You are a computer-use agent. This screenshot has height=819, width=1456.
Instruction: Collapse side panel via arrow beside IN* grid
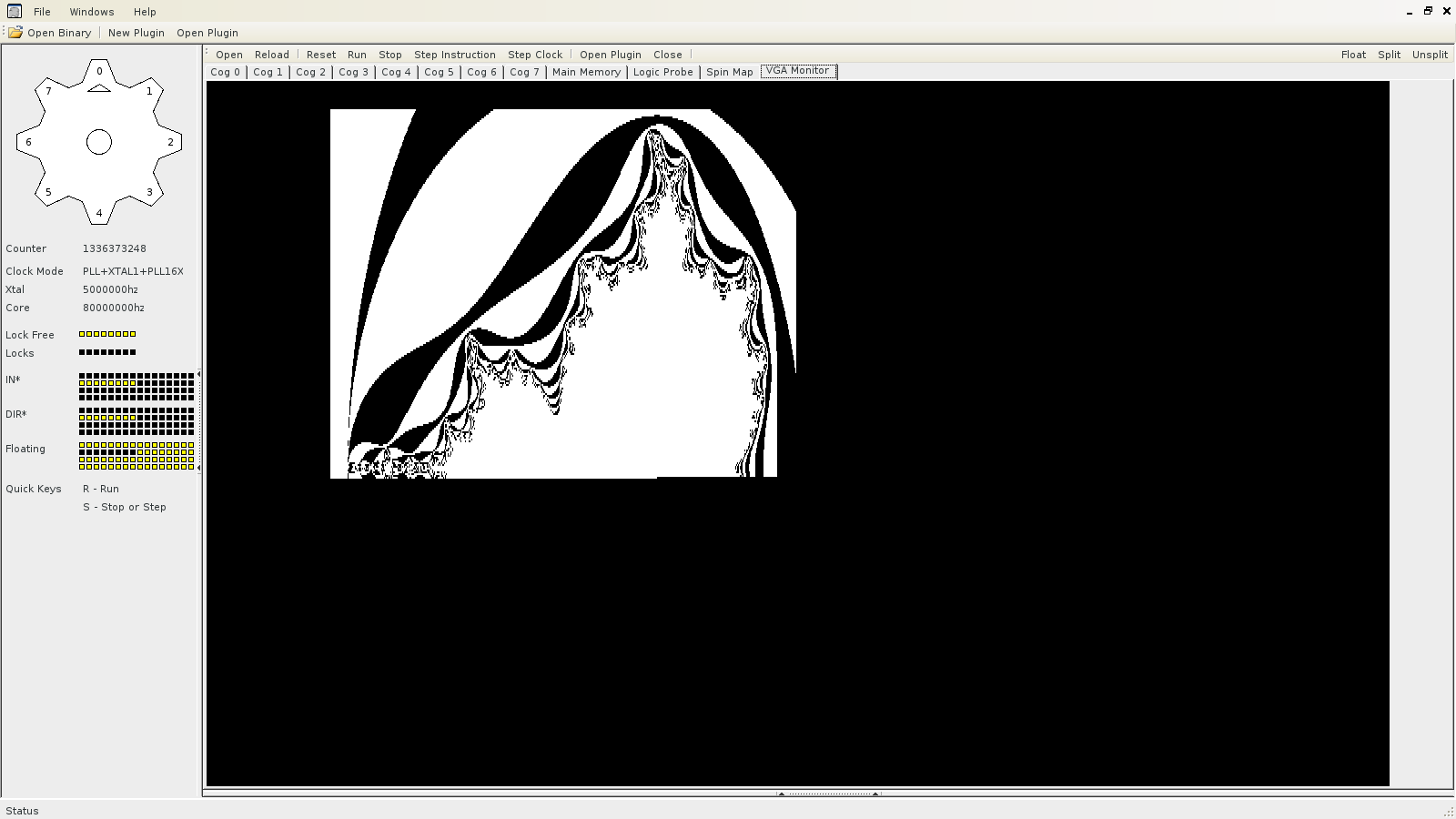[x=198, y=374]
